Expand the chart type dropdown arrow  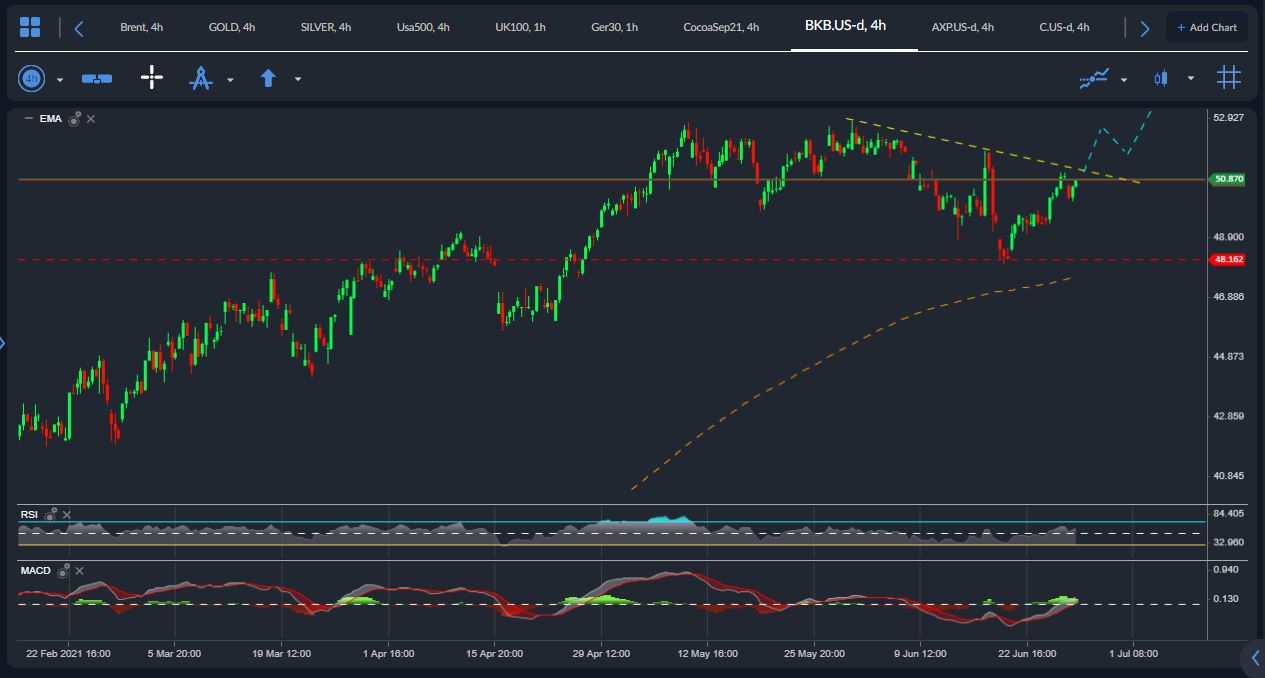tap(1190, 78)
